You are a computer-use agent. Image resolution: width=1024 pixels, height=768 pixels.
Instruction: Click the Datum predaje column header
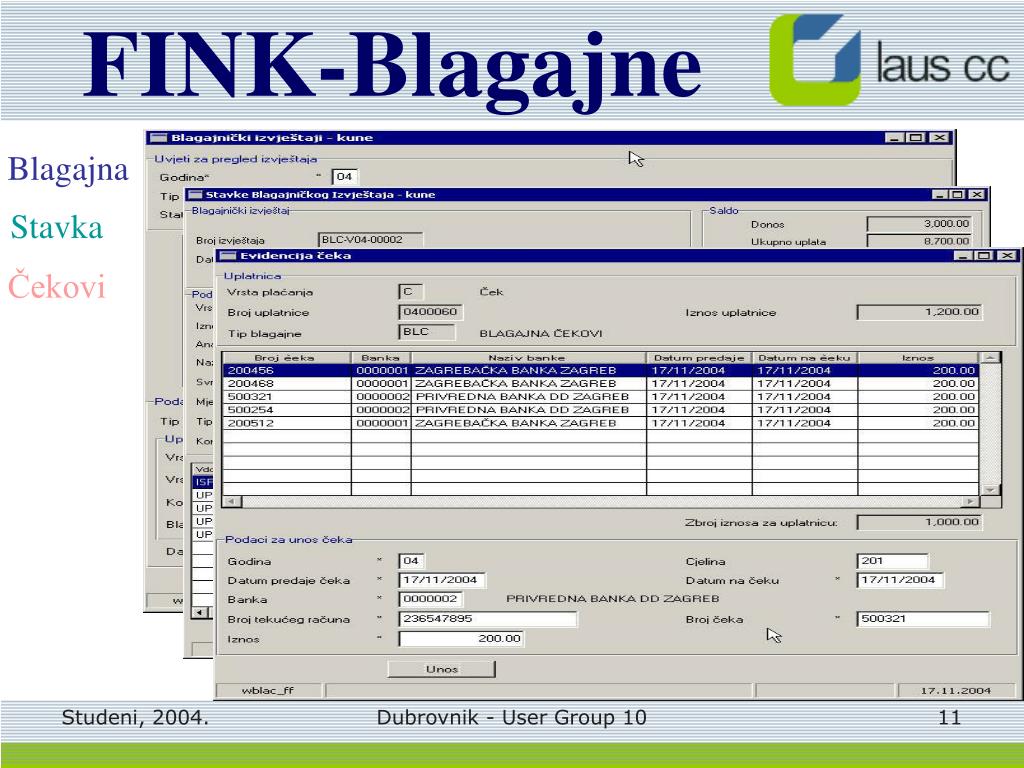[699, 358]
